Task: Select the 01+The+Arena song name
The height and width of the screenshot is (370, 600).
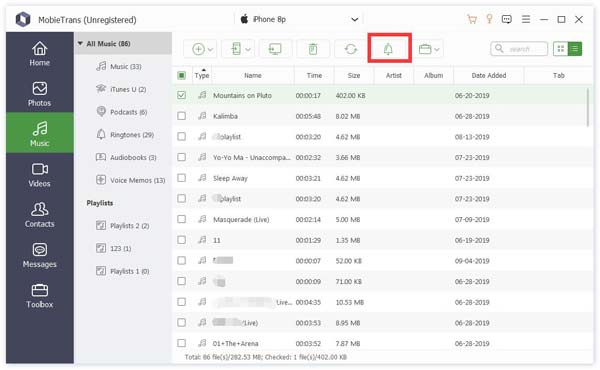Action: tap(235, 343)
